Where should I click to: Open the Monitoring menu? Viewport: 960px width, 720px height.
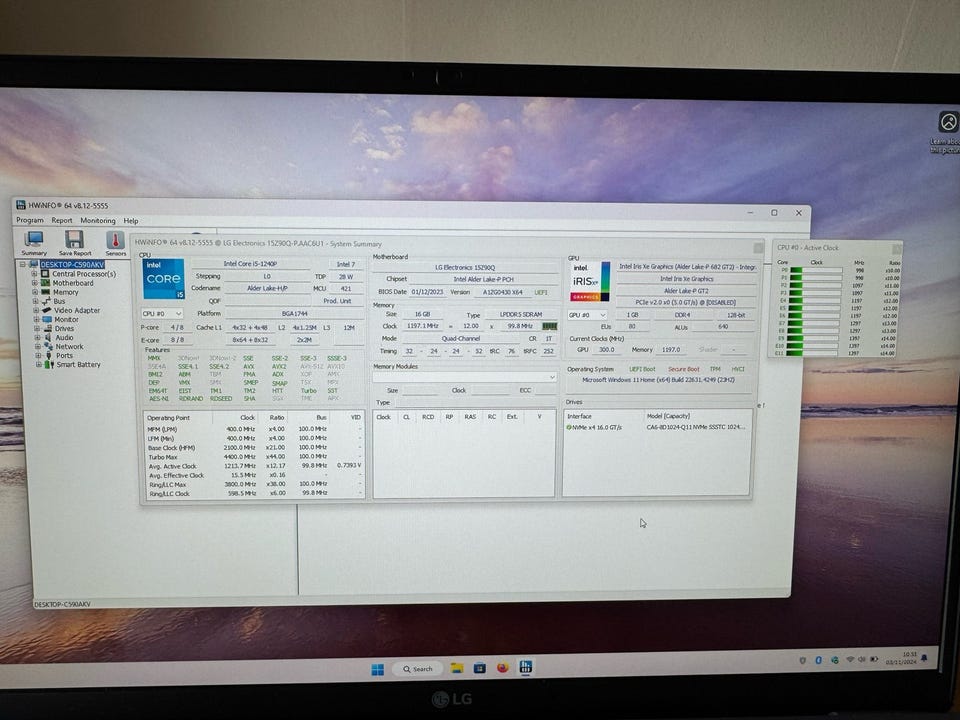[97, 221]
